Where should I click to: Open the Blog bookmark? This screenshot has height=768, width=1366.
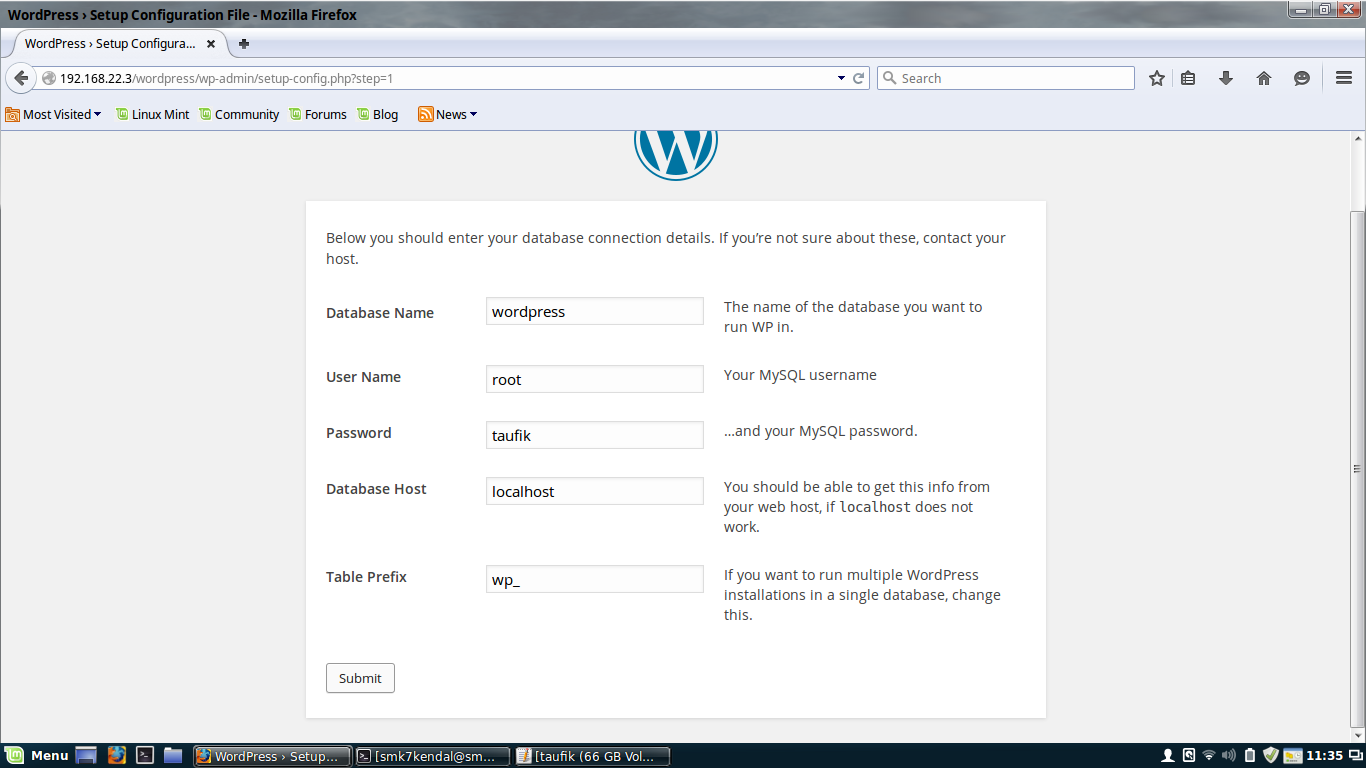[377, 114]
